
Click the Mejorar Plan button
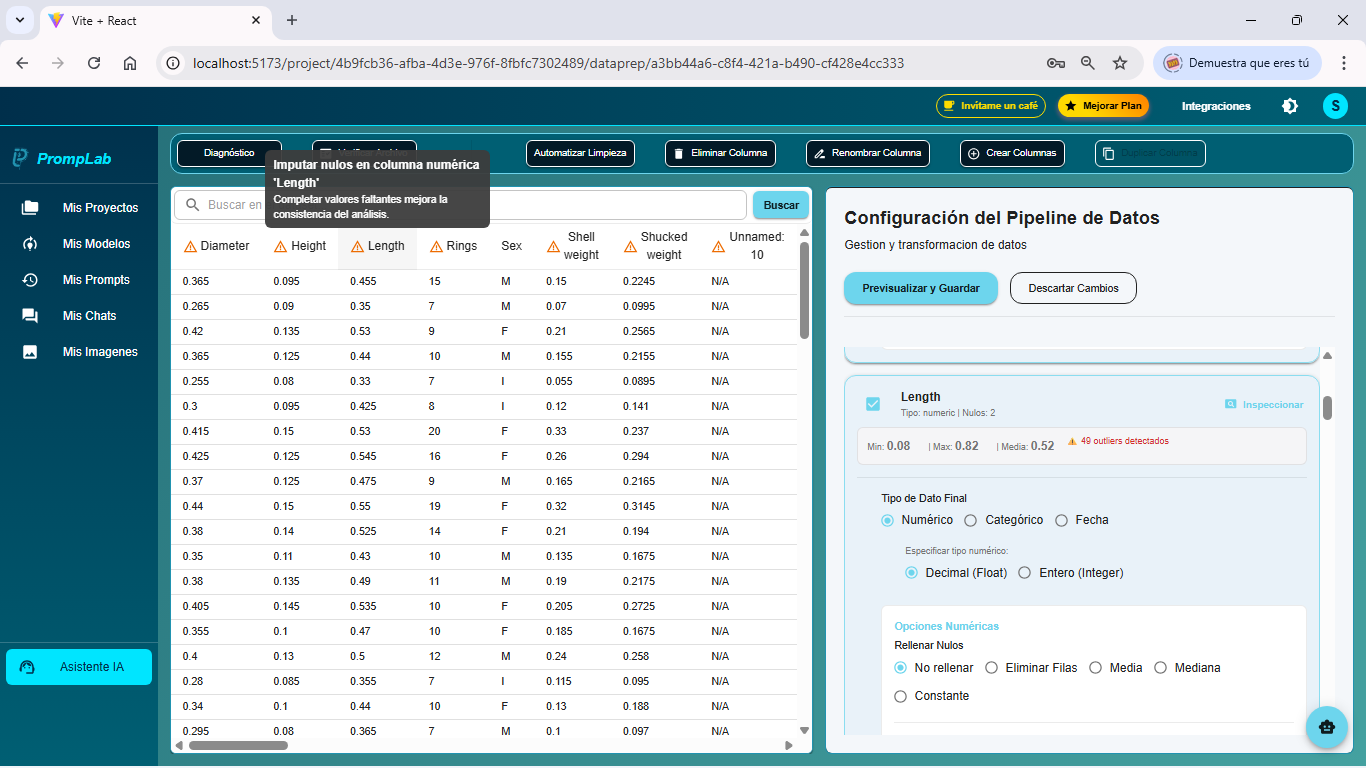point(1103,105)
